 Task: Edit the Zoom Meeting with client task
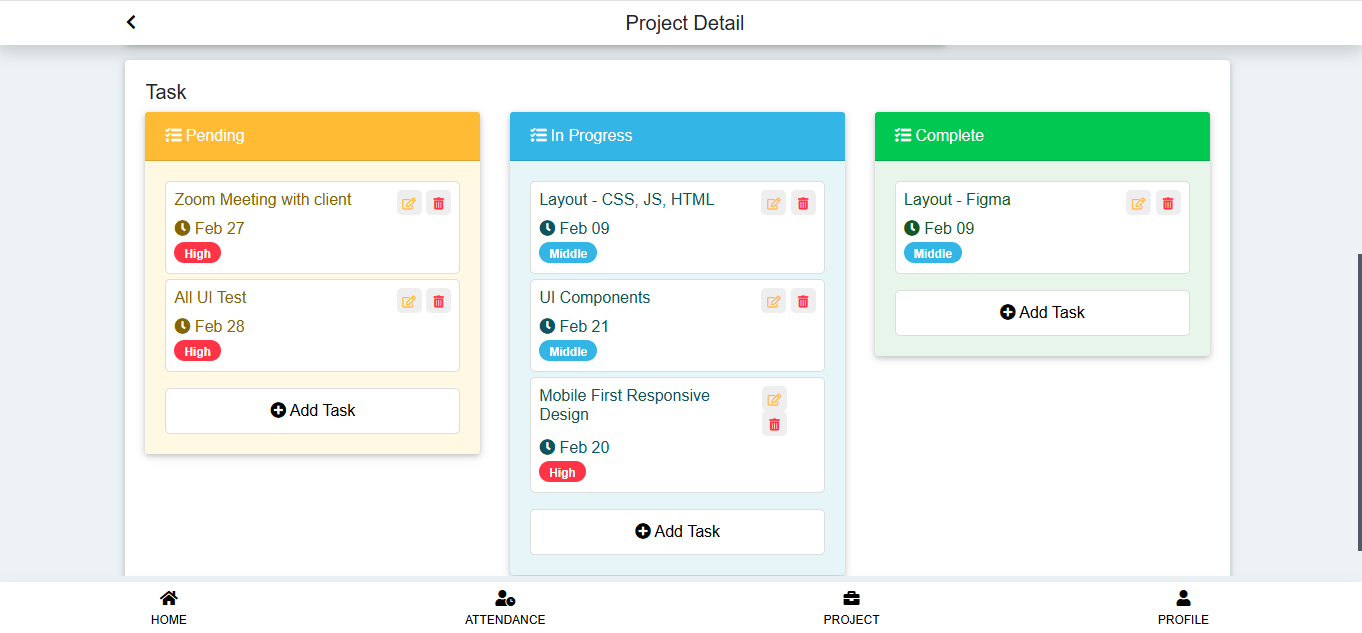[409, 203]
